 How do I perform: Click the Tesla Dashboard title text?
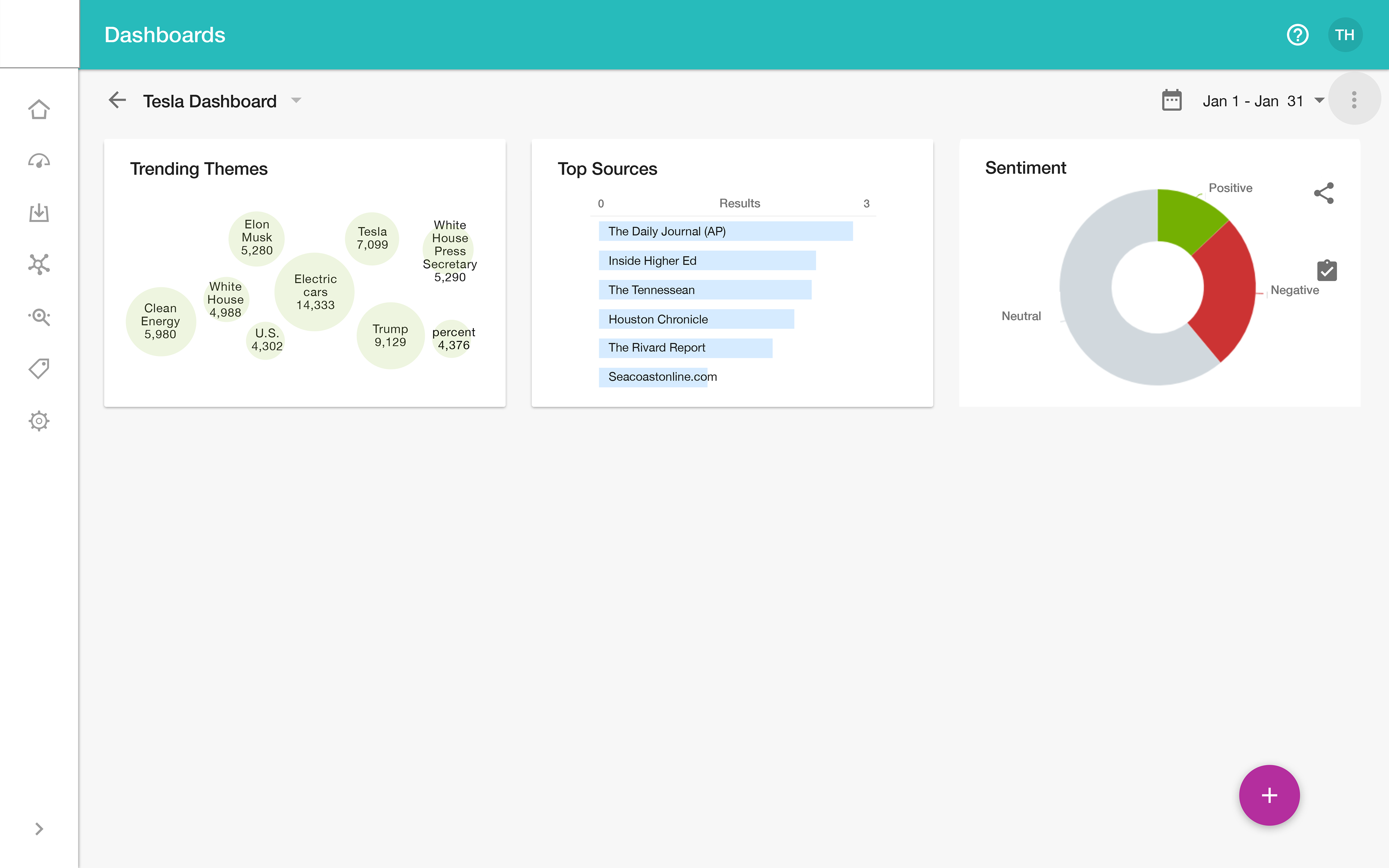tap(209, 101)
